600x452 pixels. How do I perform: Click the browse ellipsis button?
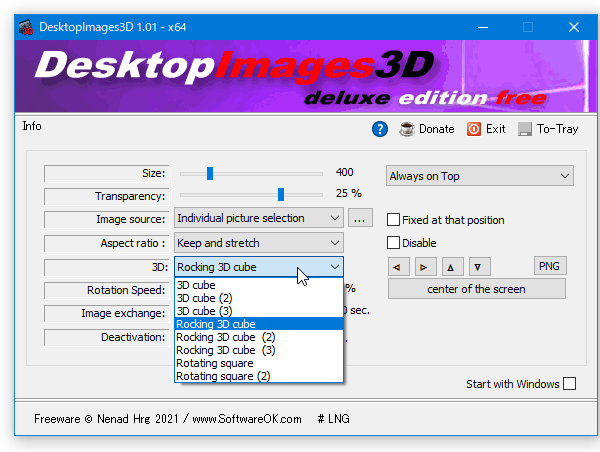click(360, 218)
